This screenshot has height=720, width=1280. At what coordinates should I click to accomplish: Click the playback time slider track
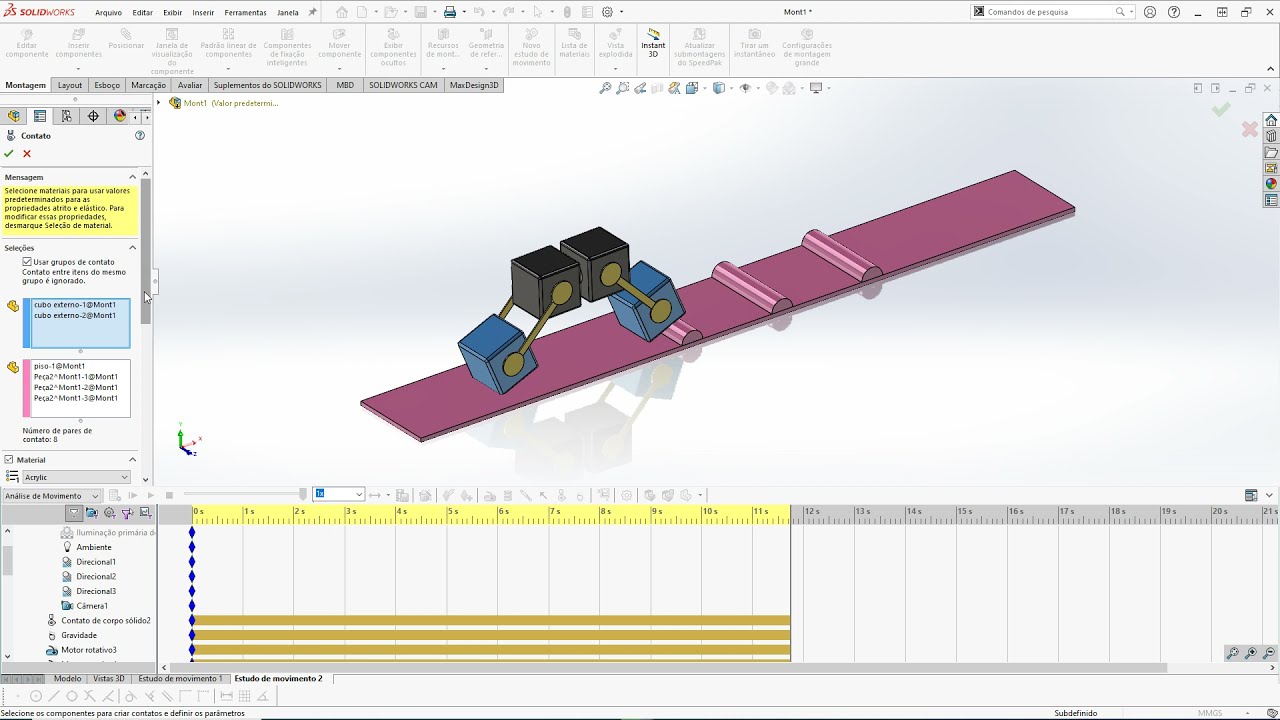pyautogui.click(x=243, y=494)
